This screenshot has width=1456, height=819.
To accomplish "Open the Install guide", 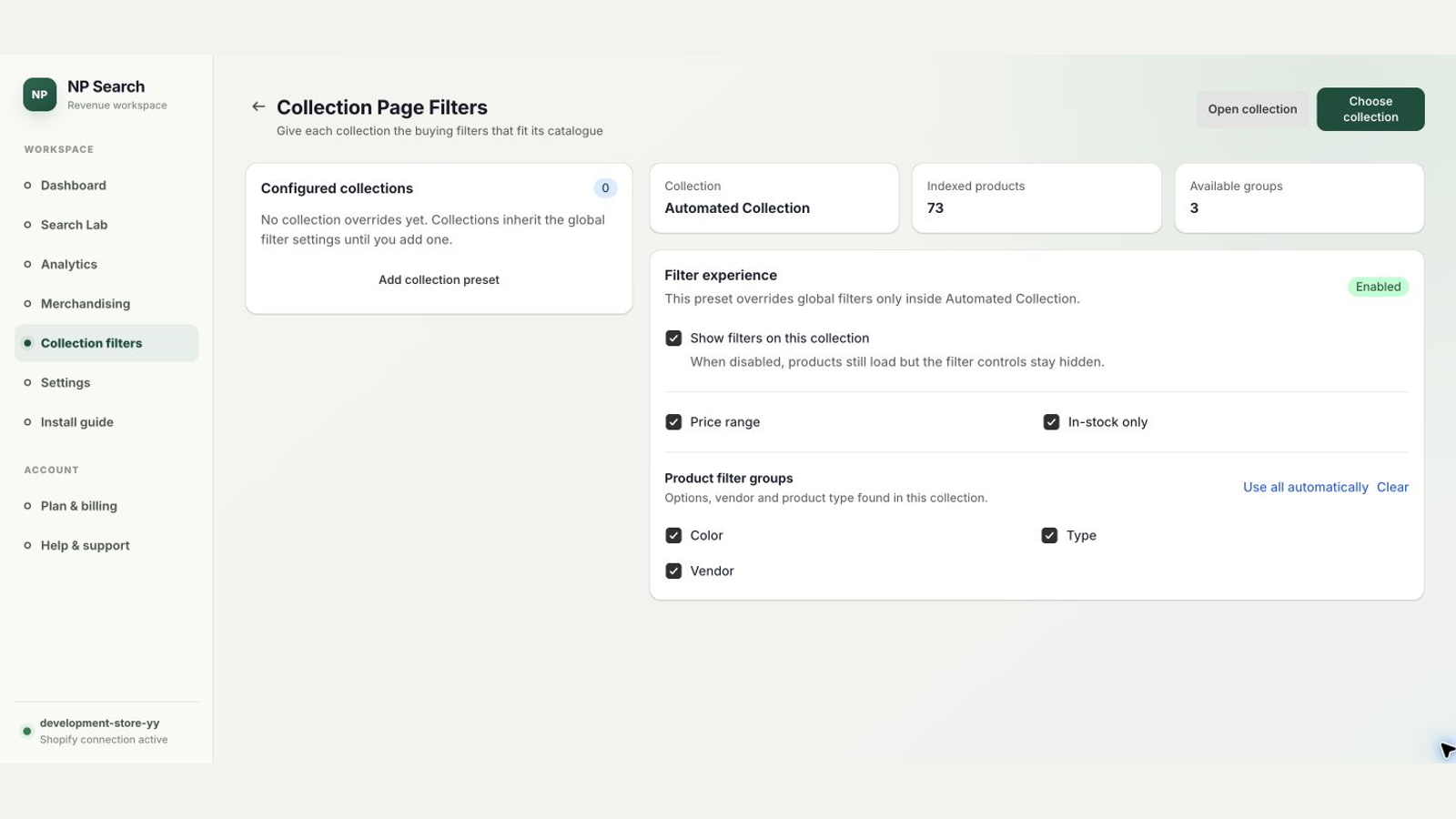I will [x=106, y=422].
